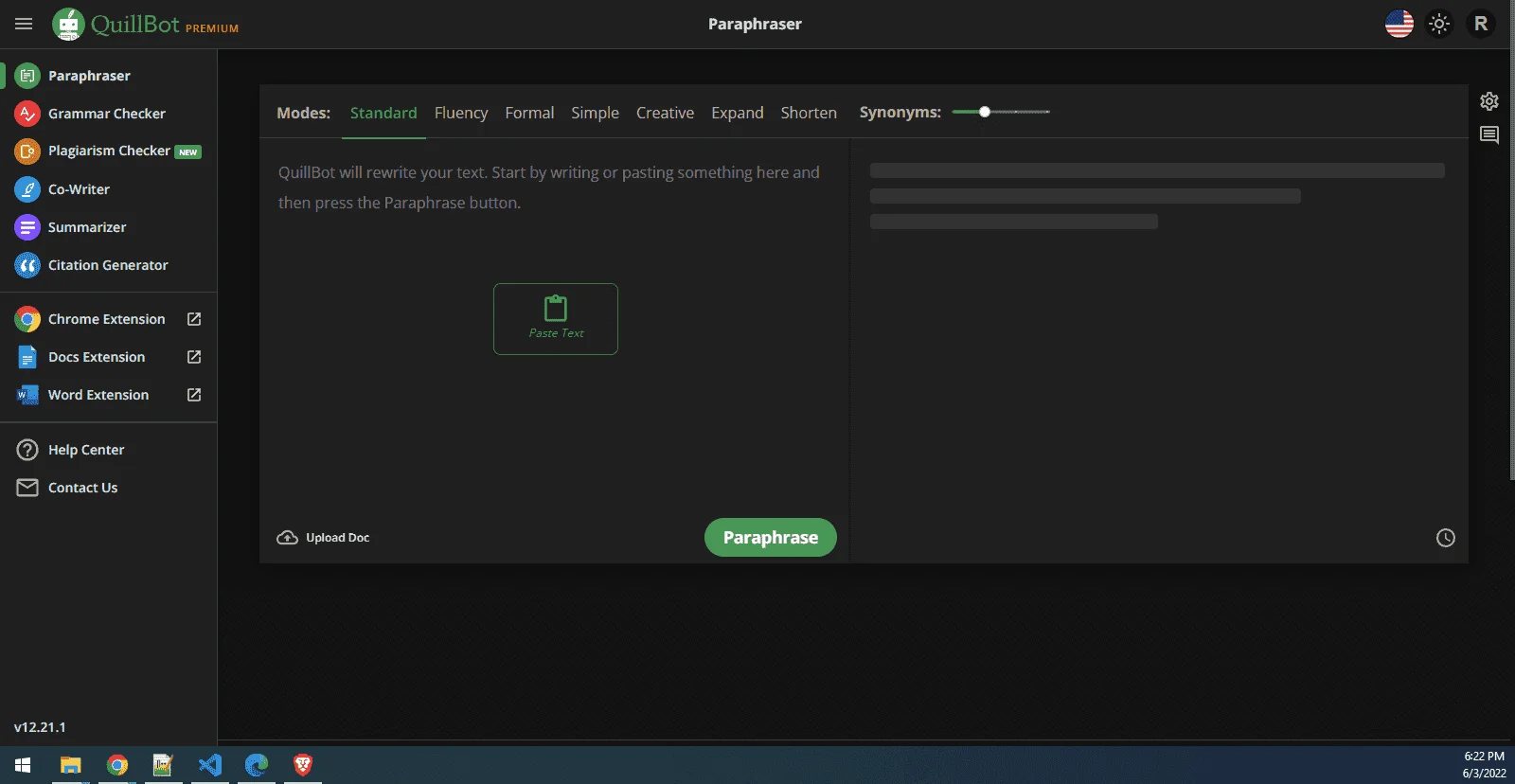Open the feedback comment icon

coord(1489,135)
